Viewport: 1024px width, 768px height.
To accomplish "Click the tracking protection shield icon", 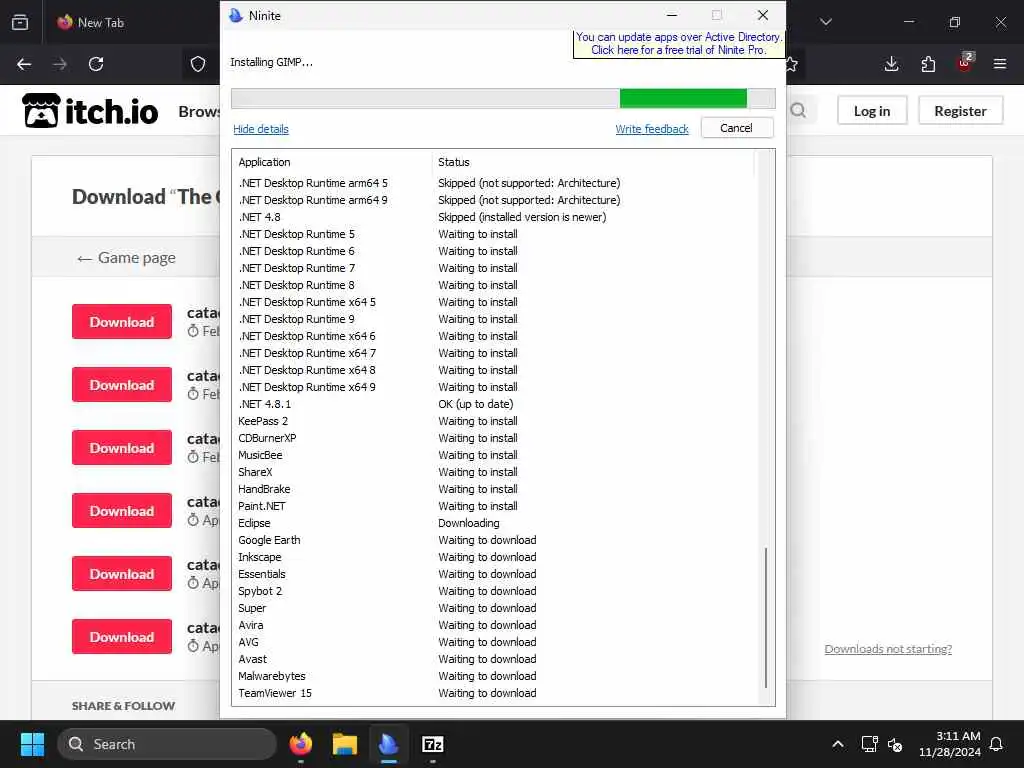I will coord(198,64).
